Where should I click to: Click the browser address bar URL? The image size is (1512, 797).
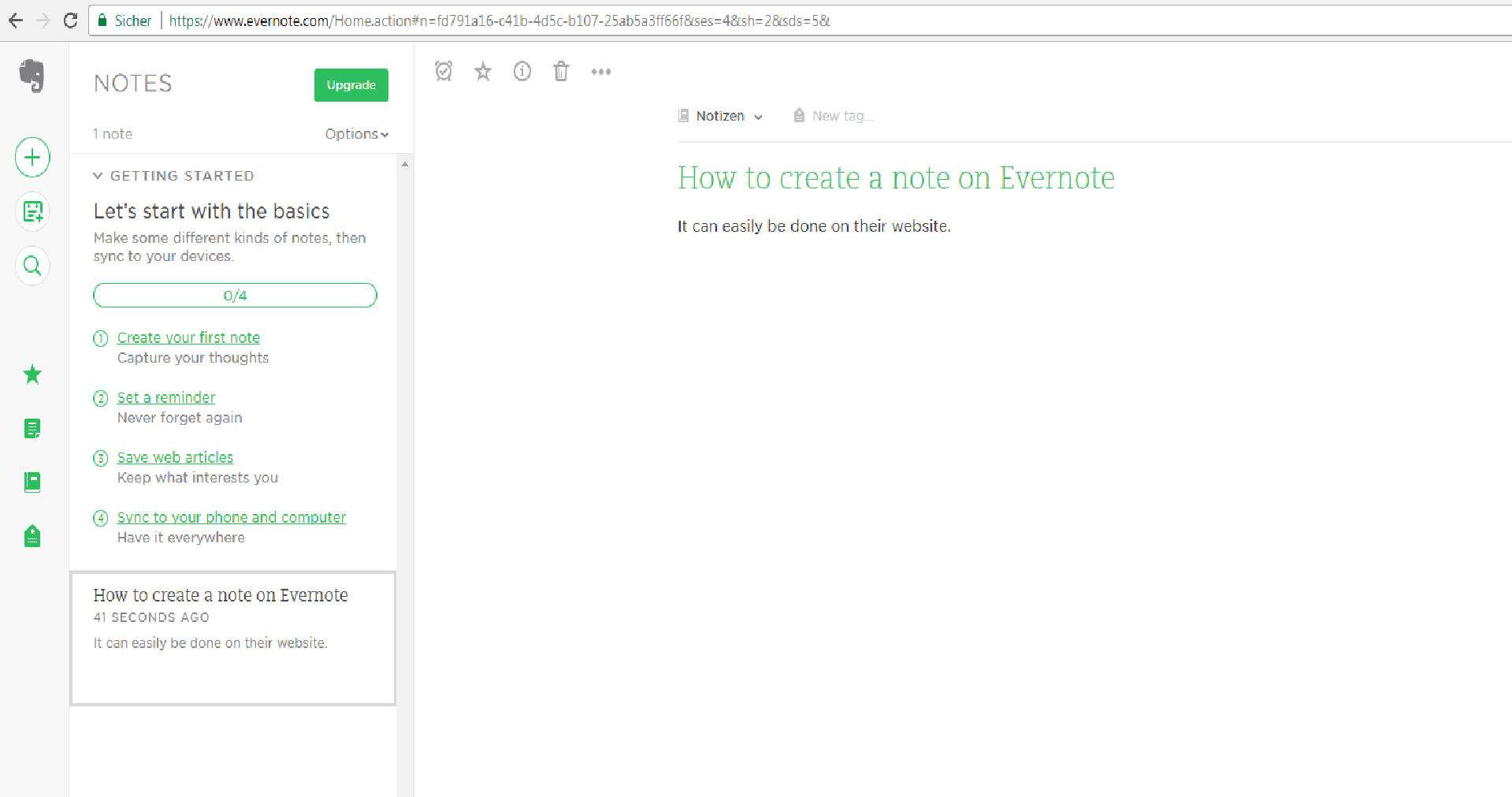pos(500,20)
